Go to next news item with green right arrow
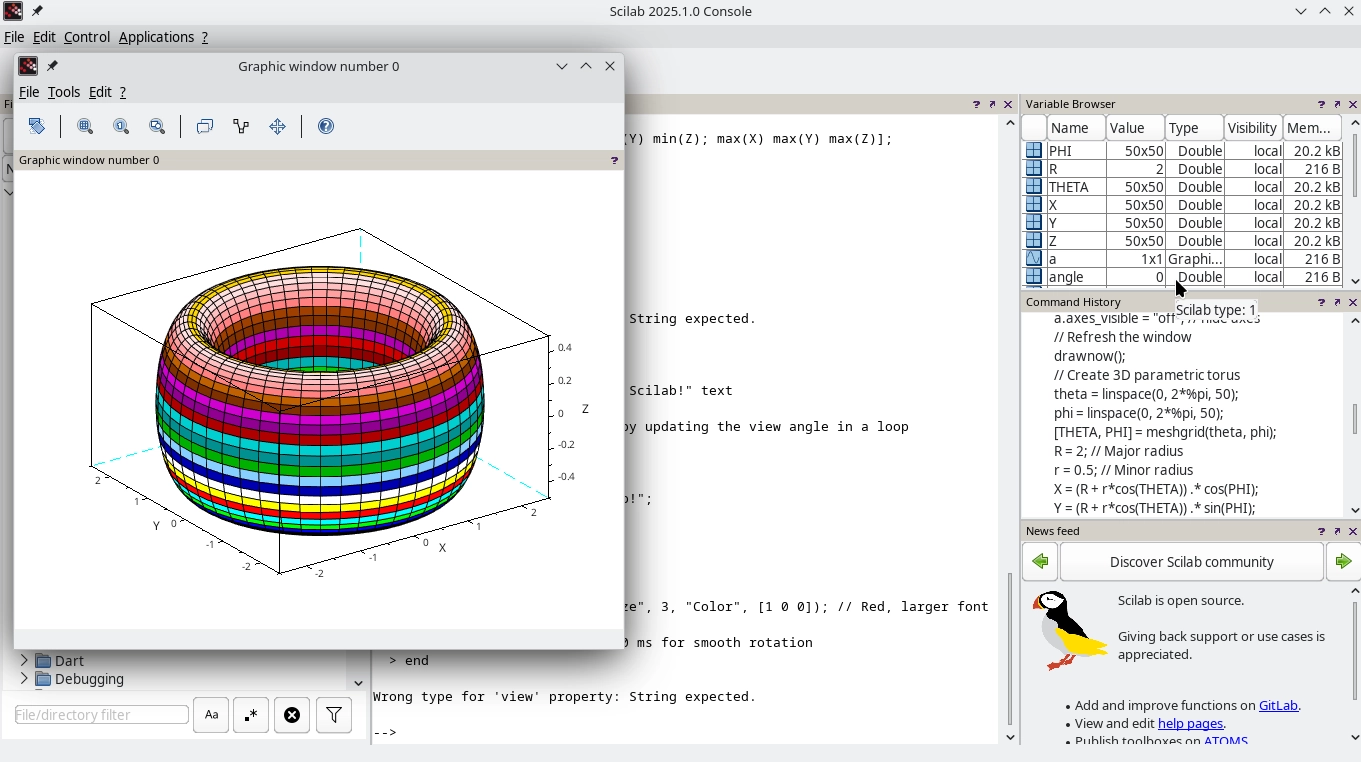The width and height of the screenshot is (1361, 762). (x=1344, y=562)
